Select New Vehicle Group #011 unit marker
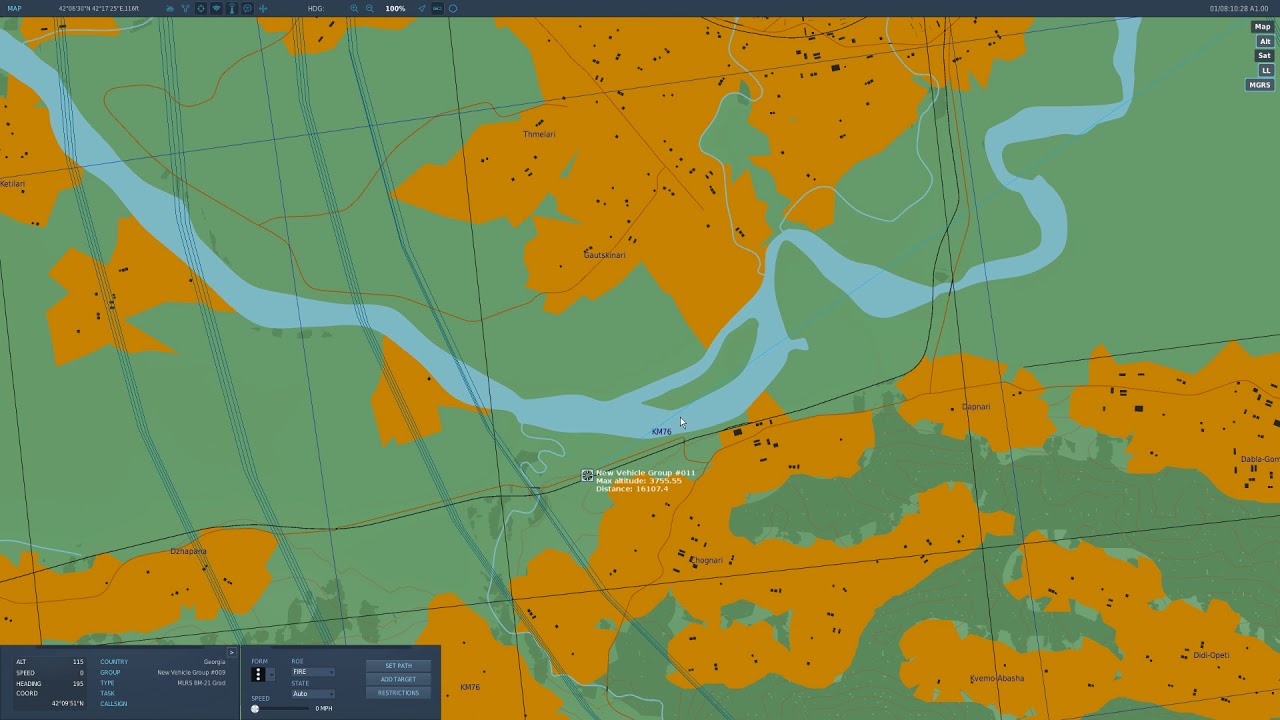1280x720 pixels. (587, 475)
